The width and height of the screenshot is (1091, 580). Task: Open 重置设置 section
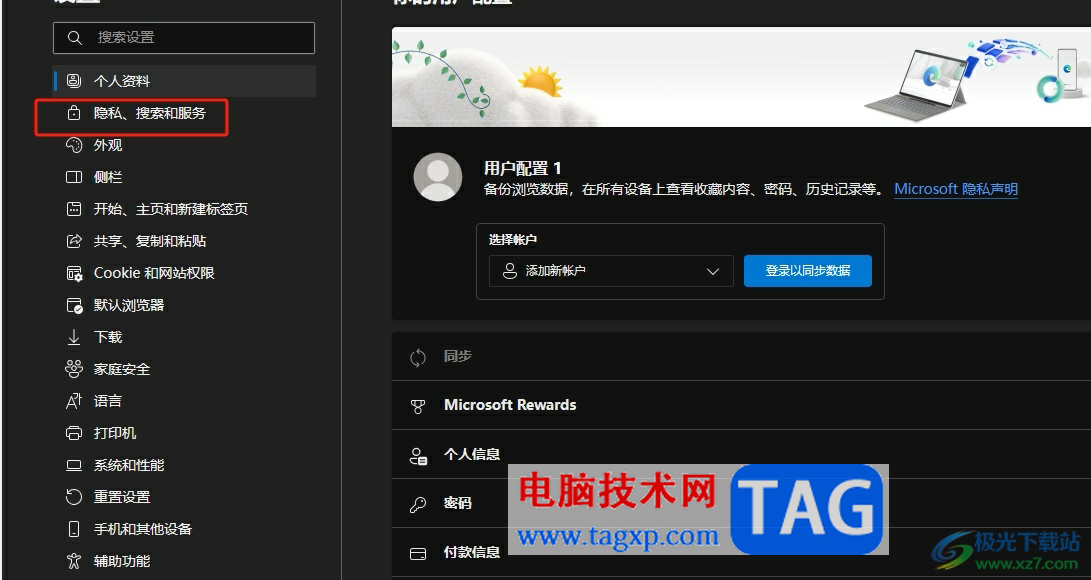(x=184, y=497)
